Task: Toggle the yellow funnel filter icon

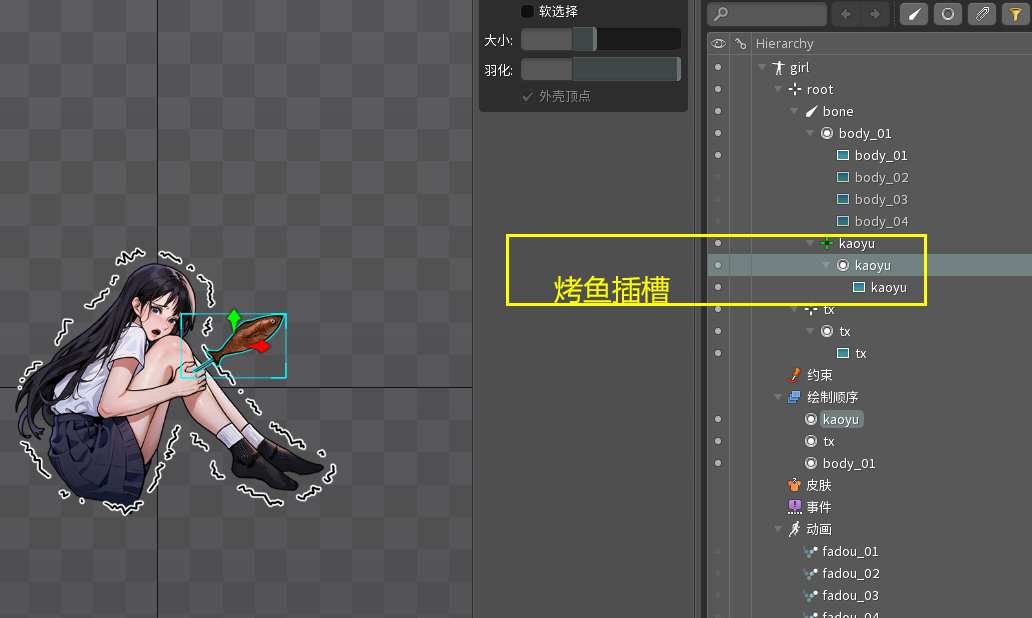Action: (1014, 14)
